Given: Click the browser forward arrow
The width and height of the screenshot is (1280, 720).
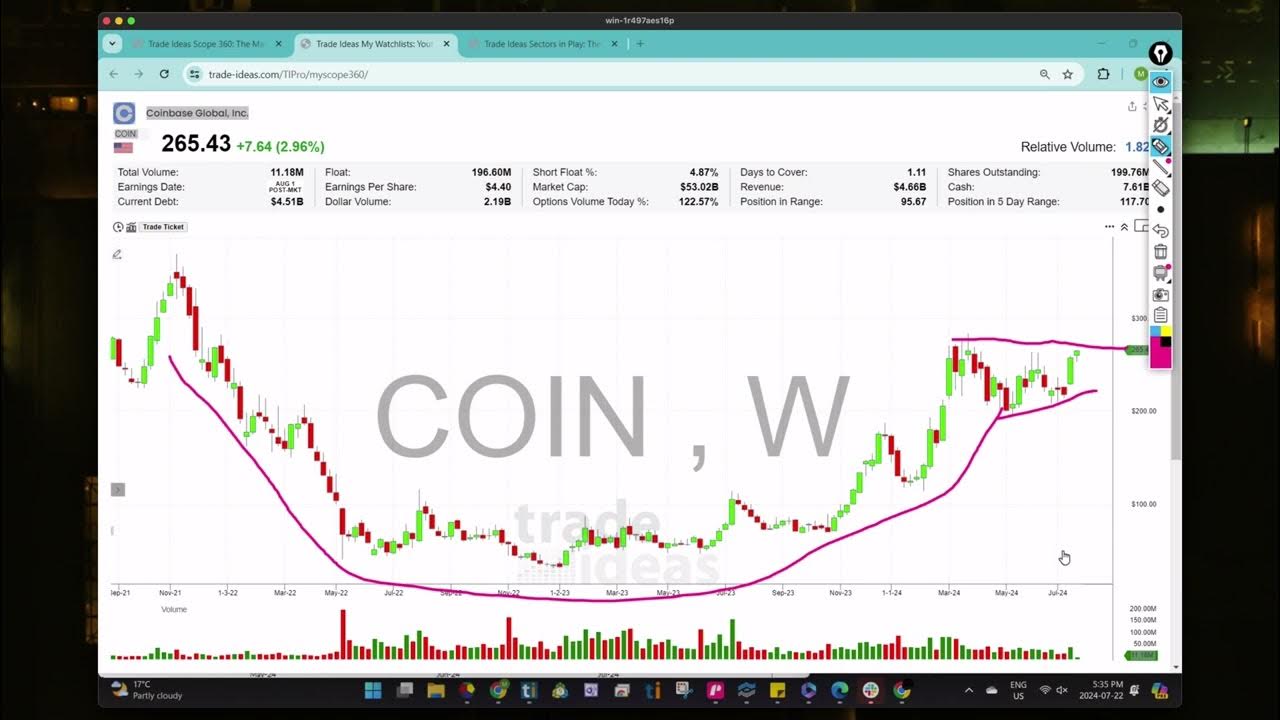Looking at the screenshot, I should tap(138, 74).
